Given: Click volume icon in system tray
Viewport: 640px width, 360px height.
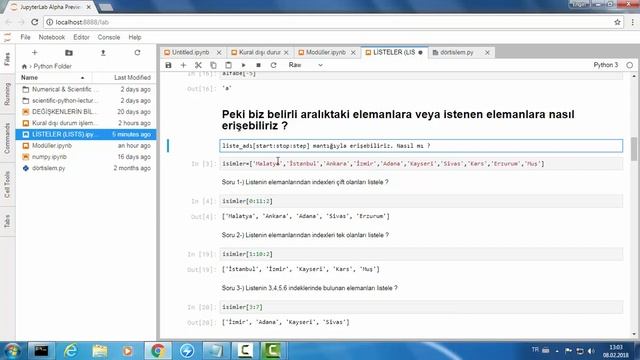Looking at the screenshot, I should 591,351.
